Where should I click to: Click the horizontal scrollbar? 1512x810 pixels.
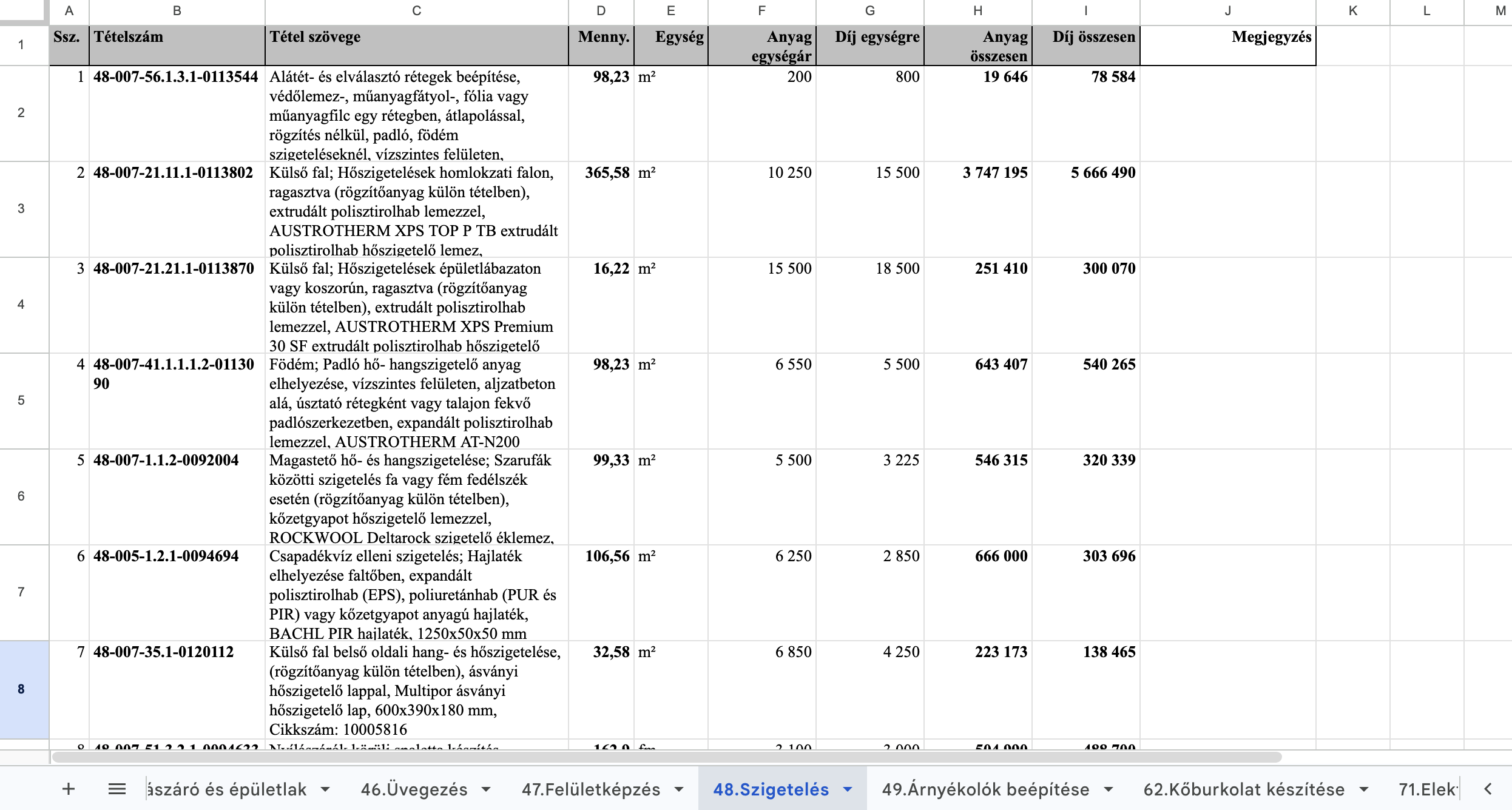667,757
